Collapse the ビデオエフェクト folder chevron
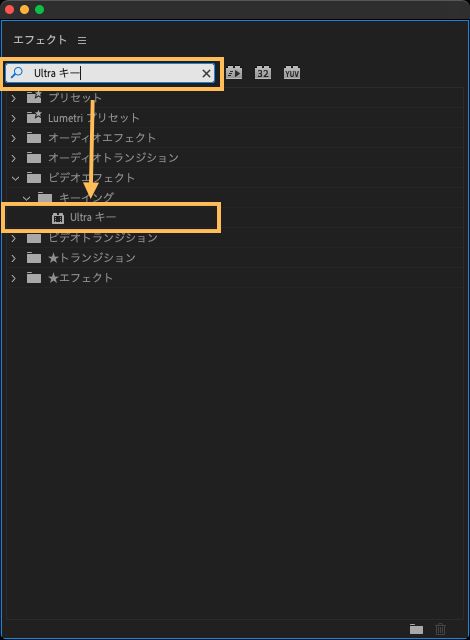Viewport: 470px width, 640px height. coord(15,178)
